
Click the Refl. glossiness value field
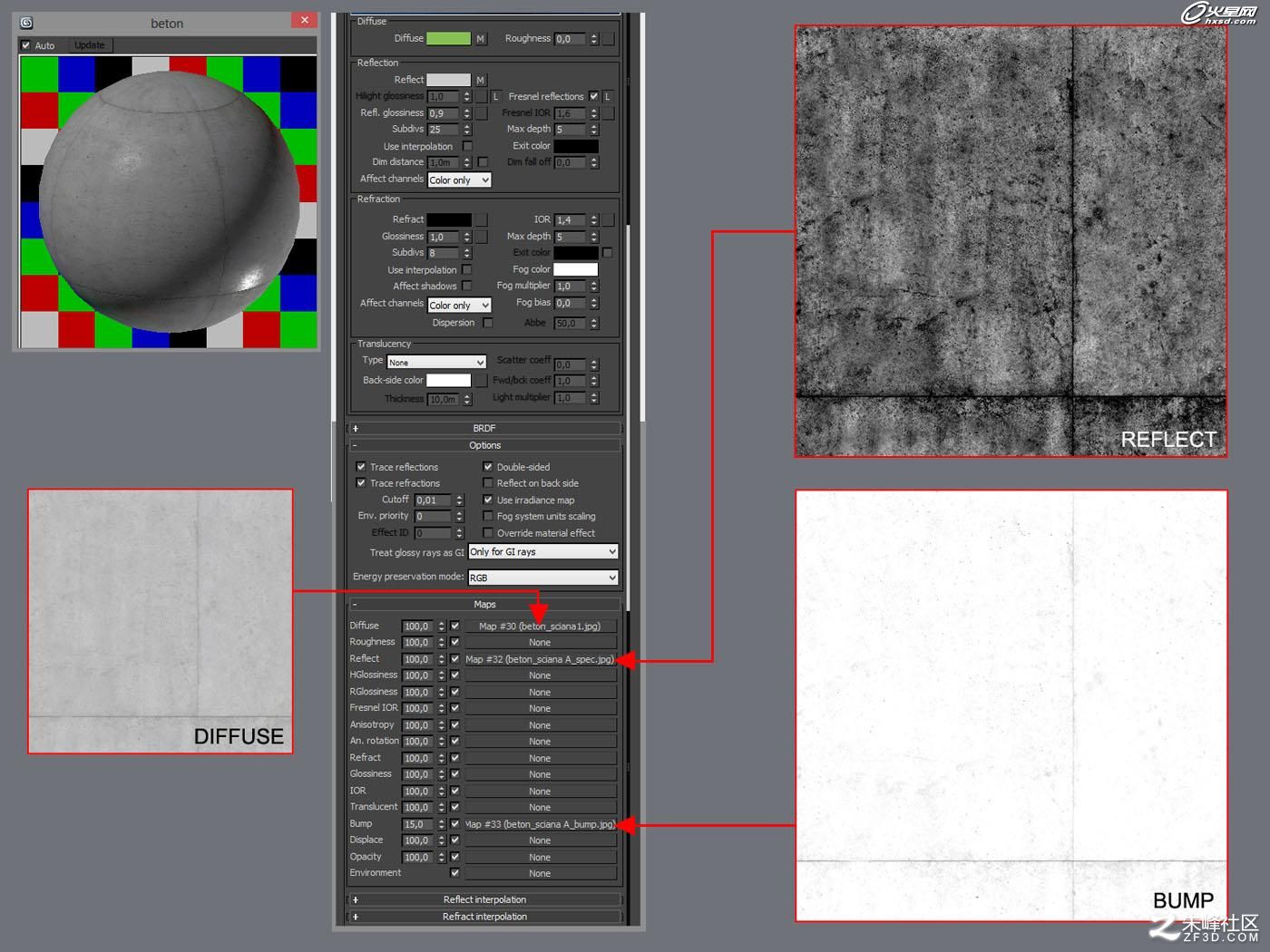click(444, 113)
